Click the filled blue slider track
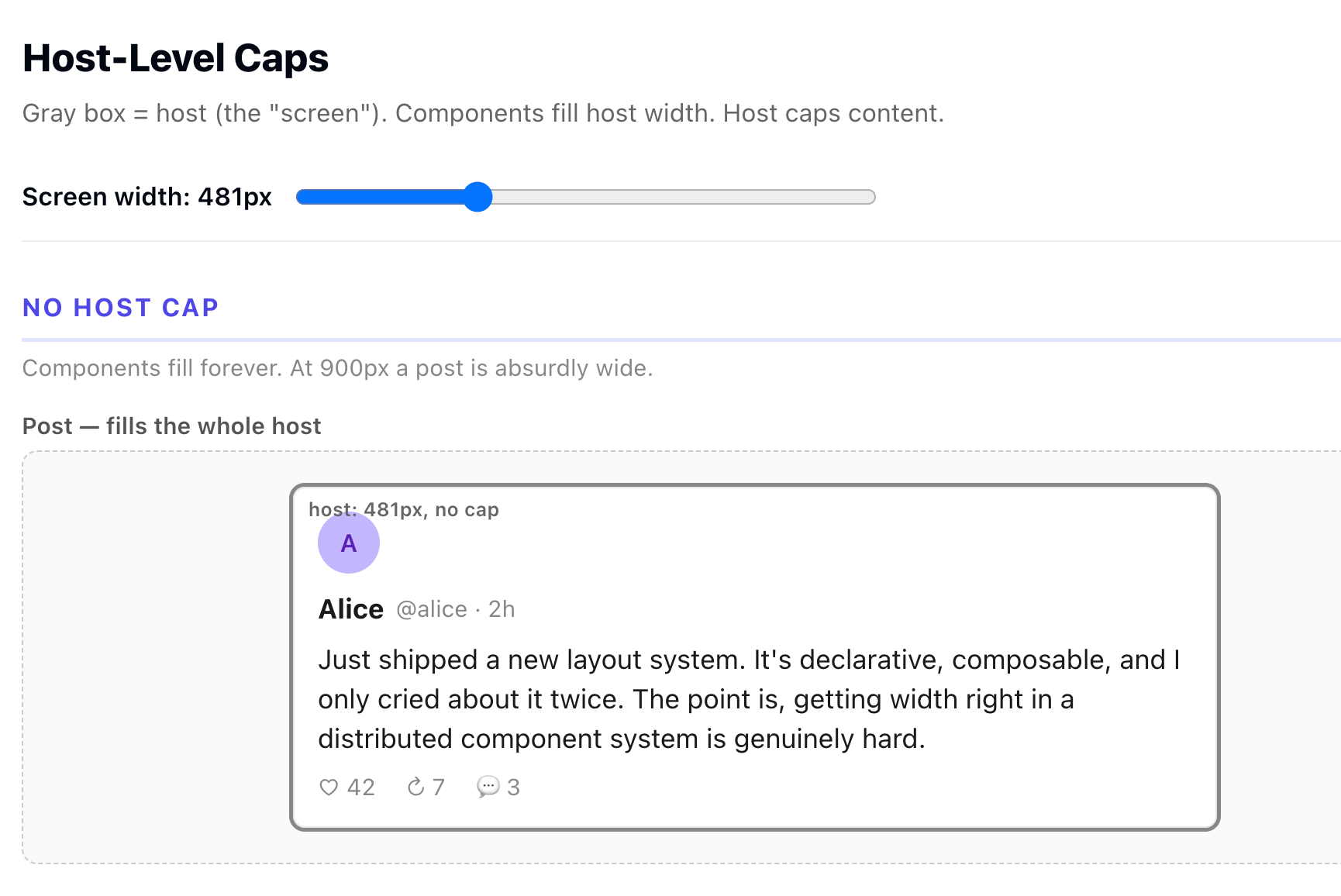This screenshot has width=1341, height=896. 380,197
